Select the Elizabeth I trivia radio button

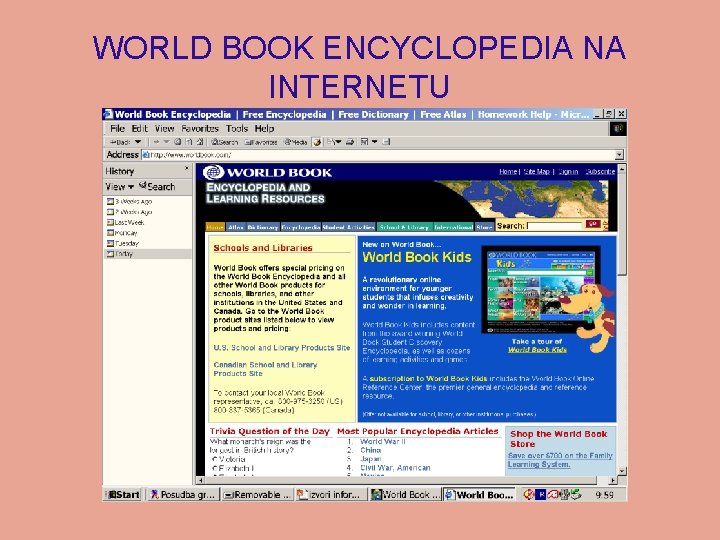(214, 468)
